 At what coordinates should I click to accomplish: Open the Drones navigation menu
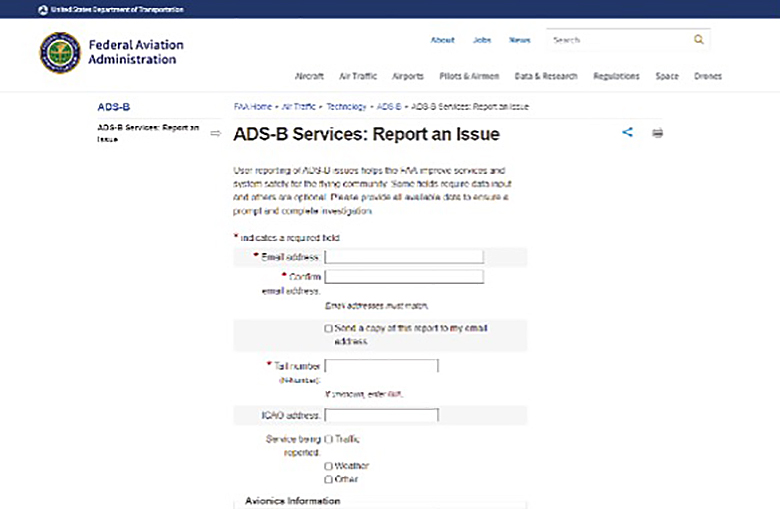[x=708, y=76]
